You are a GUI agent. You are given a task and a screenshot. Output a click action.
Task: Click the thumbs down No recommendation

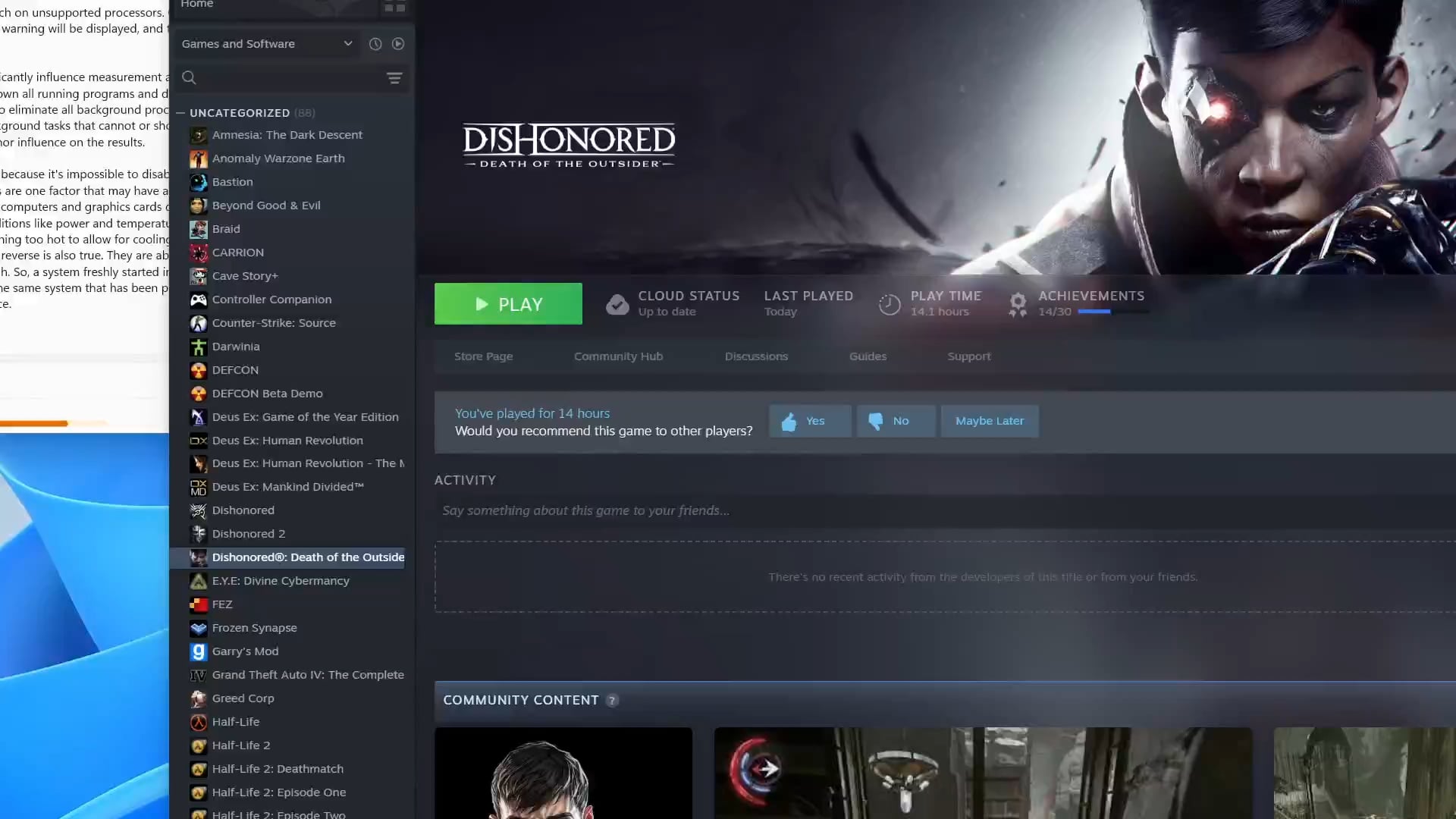(896, 421)
